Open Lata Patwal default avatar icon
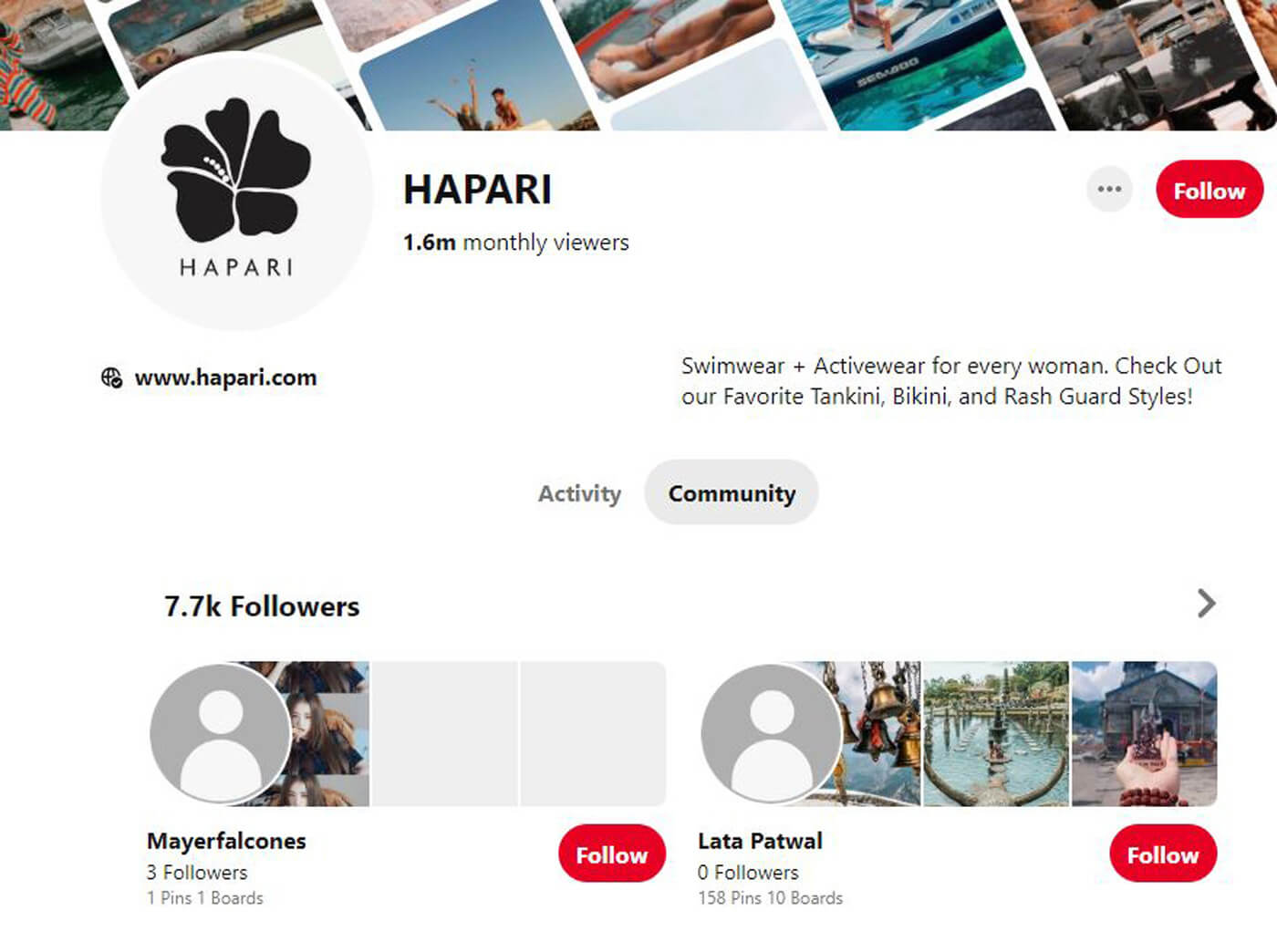Image resolution: width=1277 pixels, height=952 pixels. click(772, 733)
